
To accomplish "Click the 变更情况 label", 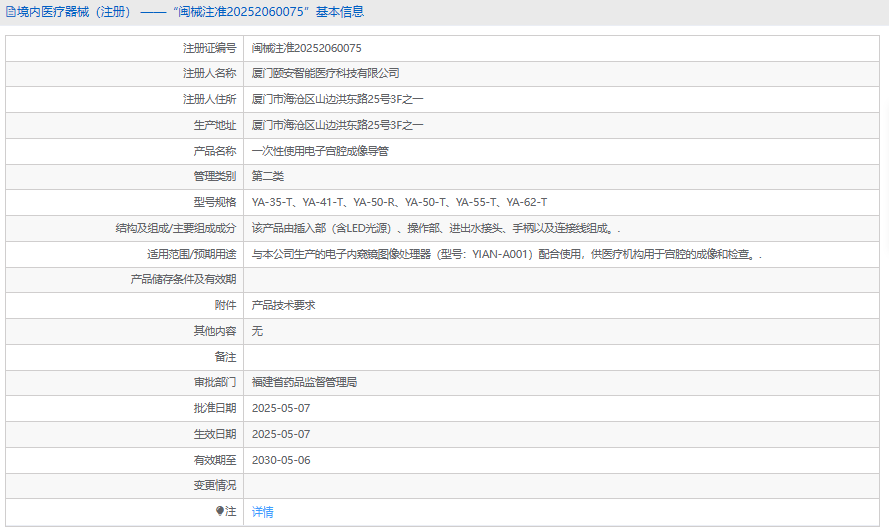I will pos(215,485).
